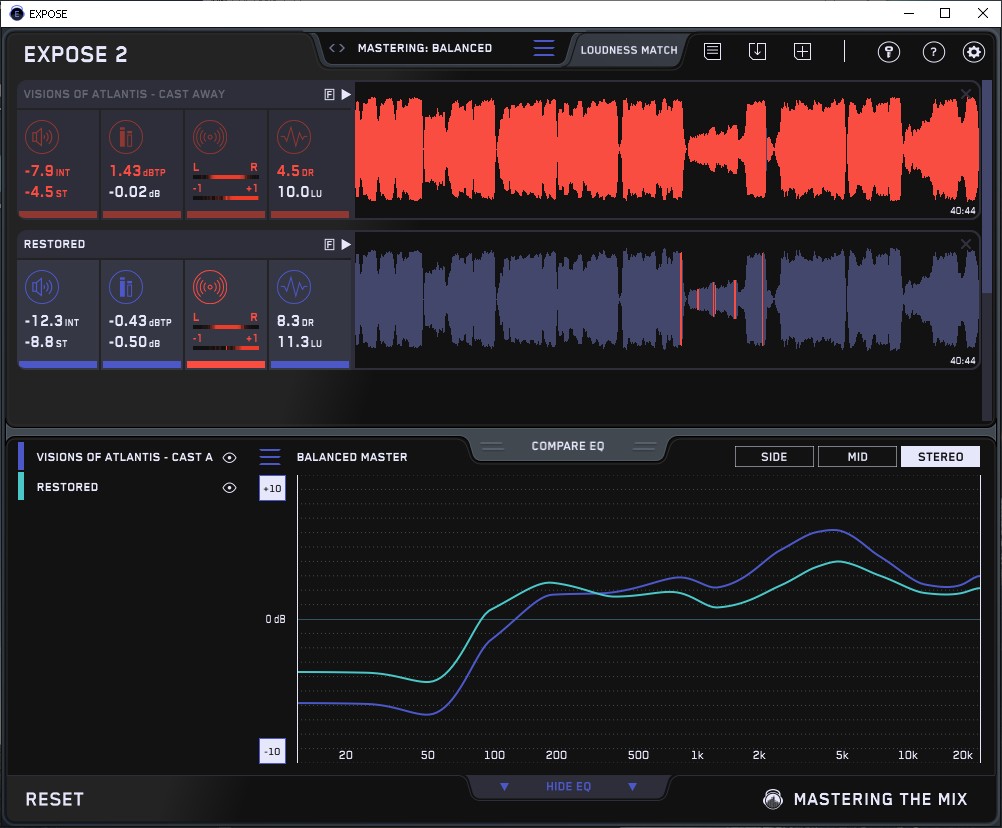Viewport: 1002px width, 828px height.
Task: Click the Mastering The Mix logo
Action: 865,799
